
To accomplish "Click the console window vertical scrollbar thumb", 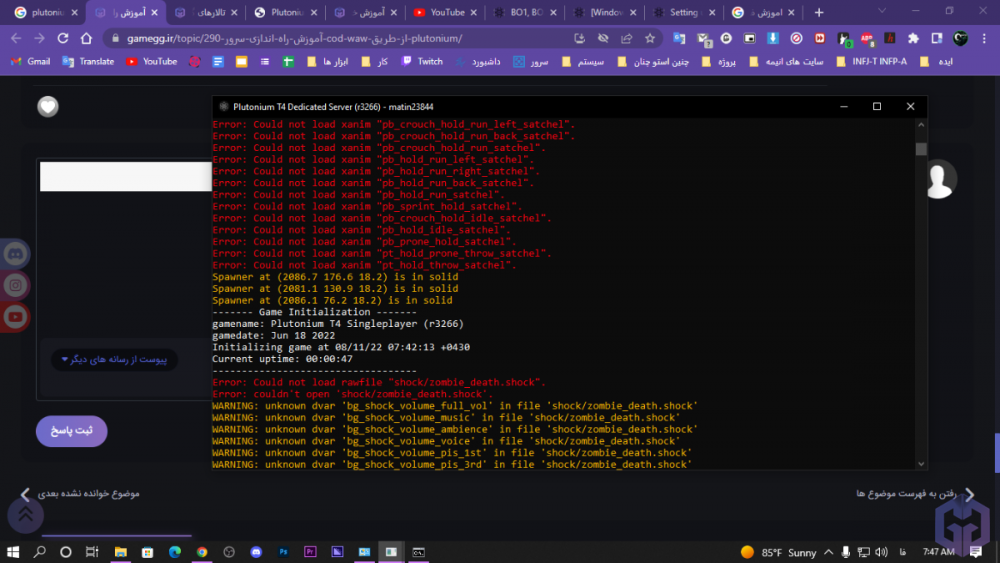I will (x=921, y=149).
